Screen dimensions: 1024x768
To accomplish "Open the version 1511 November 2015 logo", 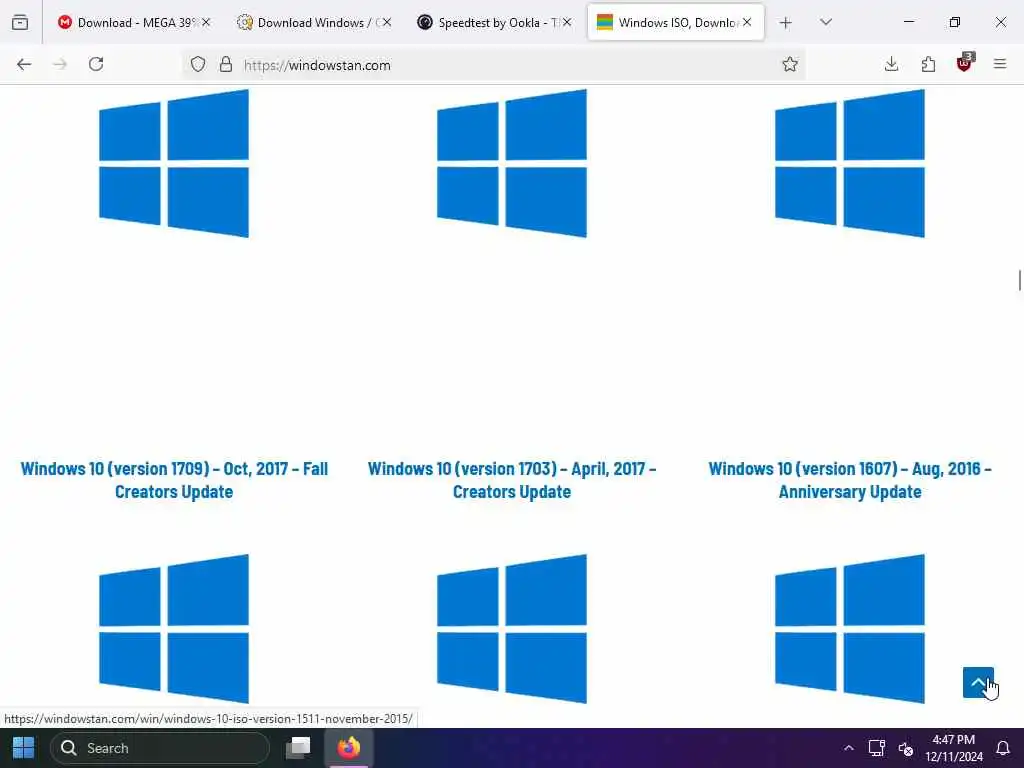I will click(174, 628).
